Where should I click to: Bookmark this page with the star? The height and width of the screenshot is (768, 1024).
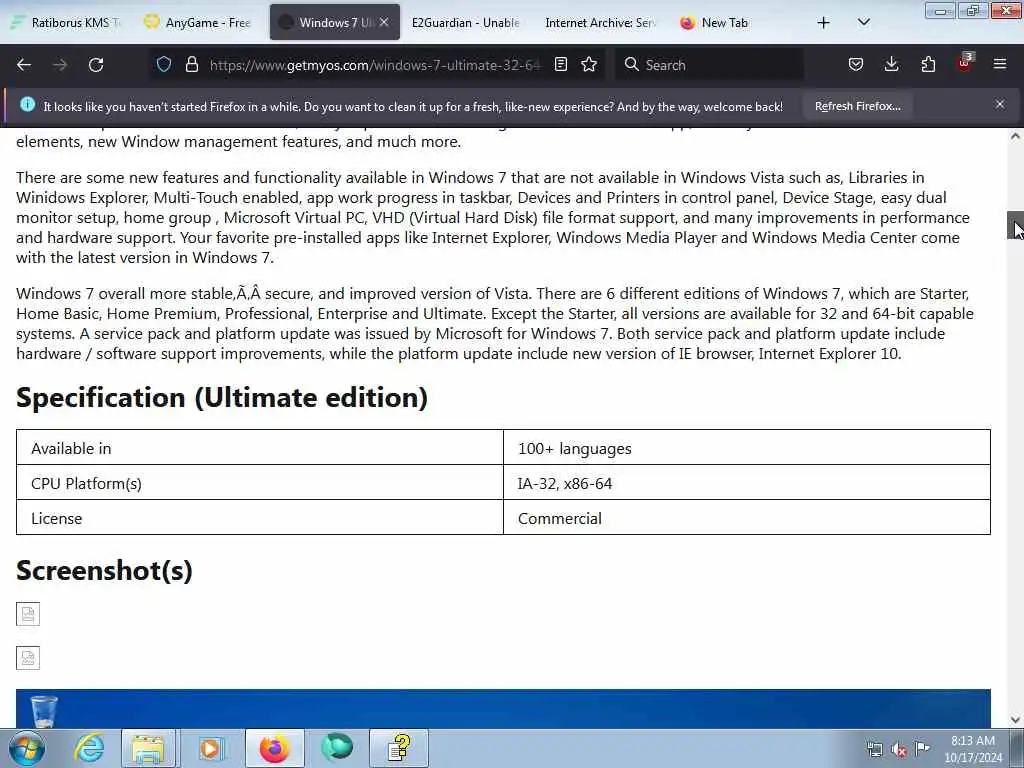point(589,64)
